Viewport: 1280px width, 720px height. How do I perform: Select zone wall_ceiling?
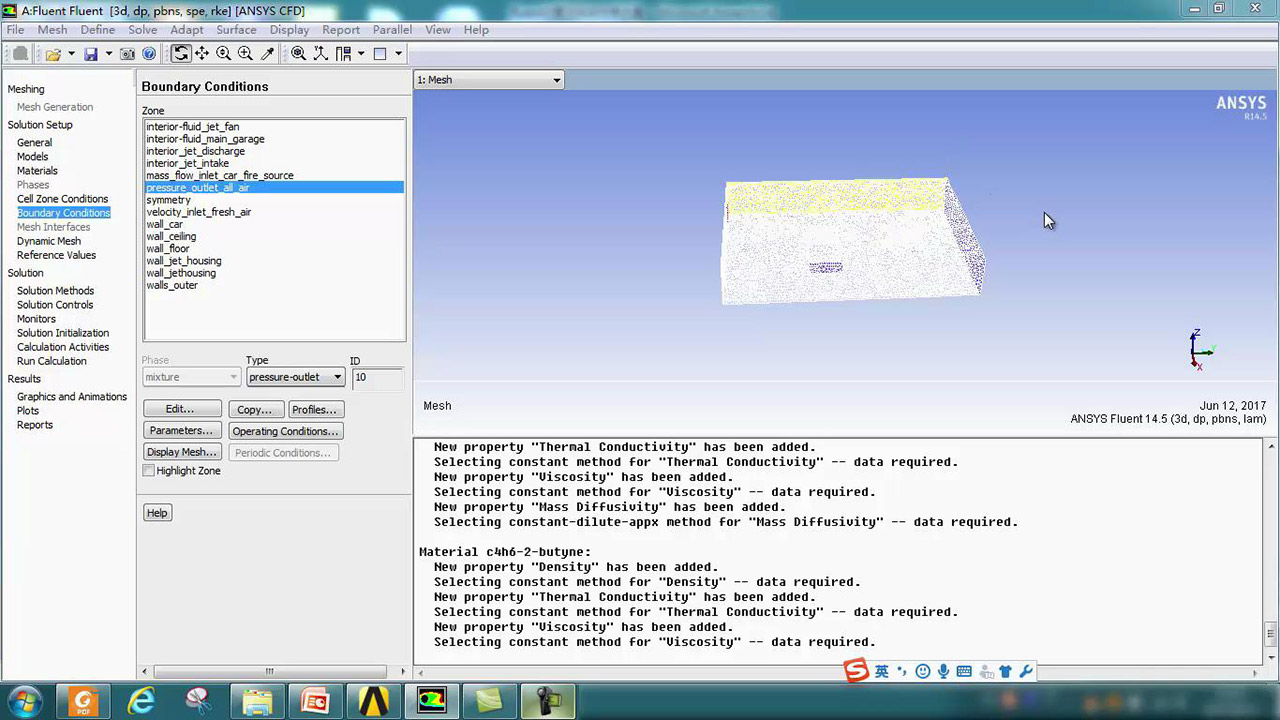(x=171, y=237)
